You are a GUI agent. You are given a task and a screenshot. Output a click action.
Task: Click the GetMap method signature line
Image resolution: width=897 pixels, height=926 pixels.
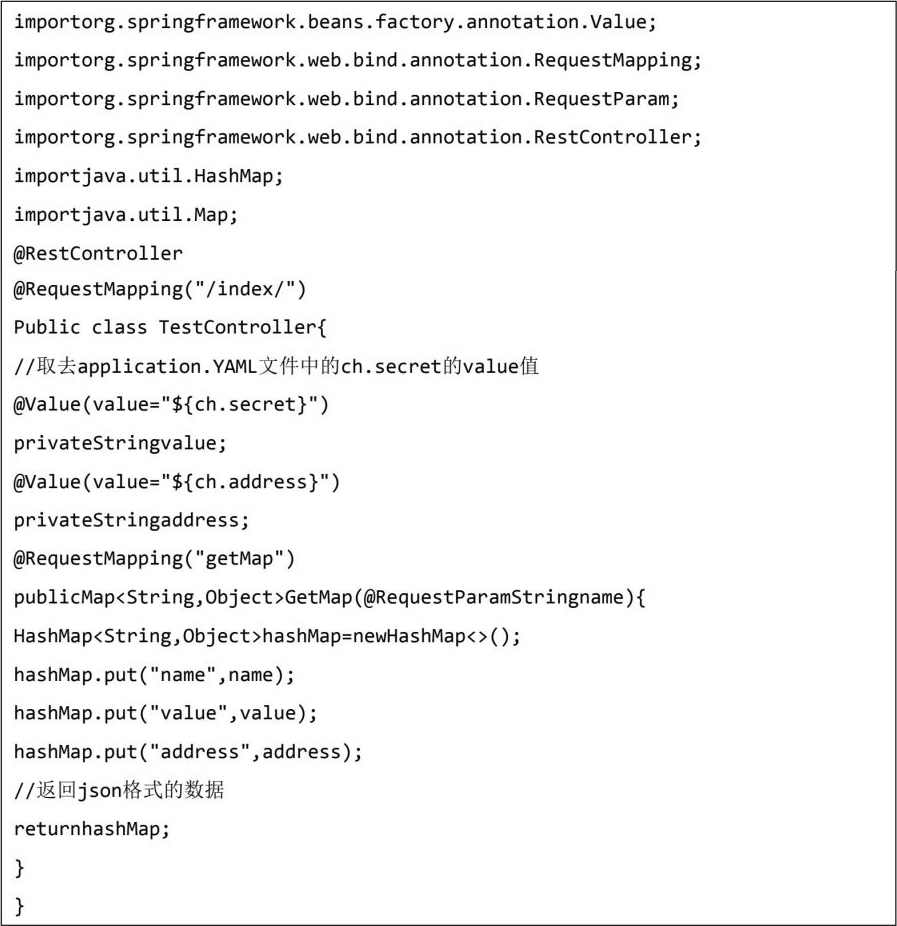(x=330, y=598)
